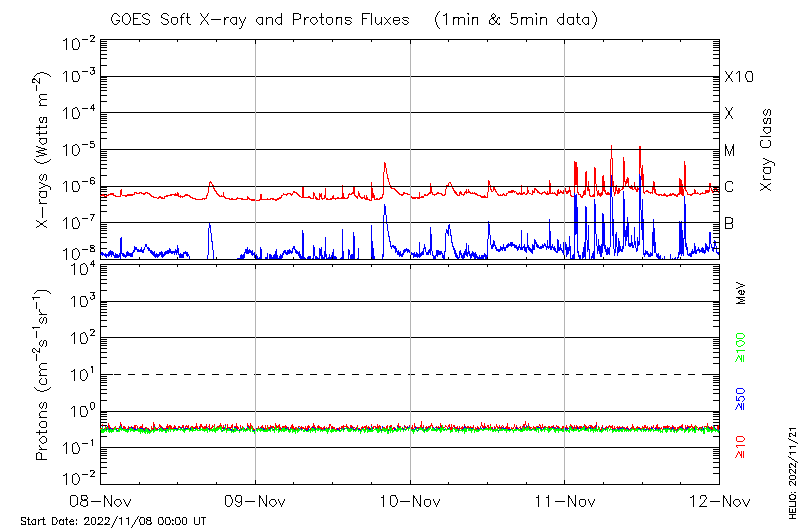The image size is (800, 530).
Task: Click the blue ≥50 MeV legend label
Action: tap(741, 400)
